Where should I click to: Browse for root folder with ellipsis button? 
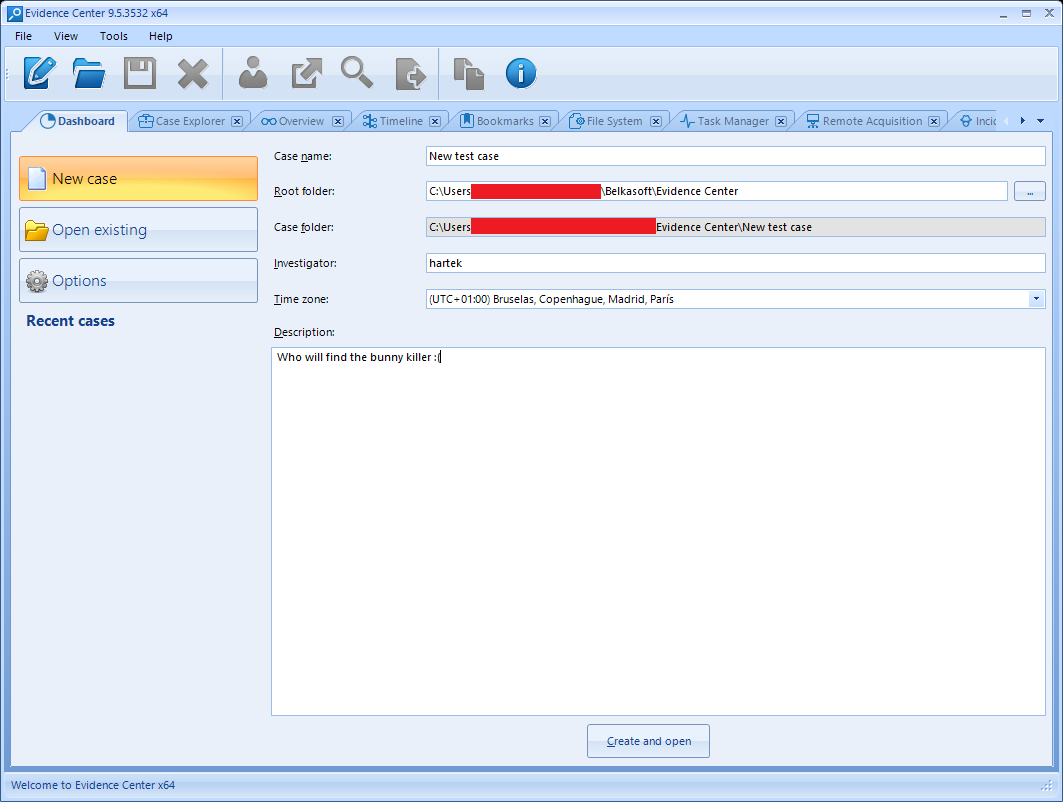coord(1029,191)
